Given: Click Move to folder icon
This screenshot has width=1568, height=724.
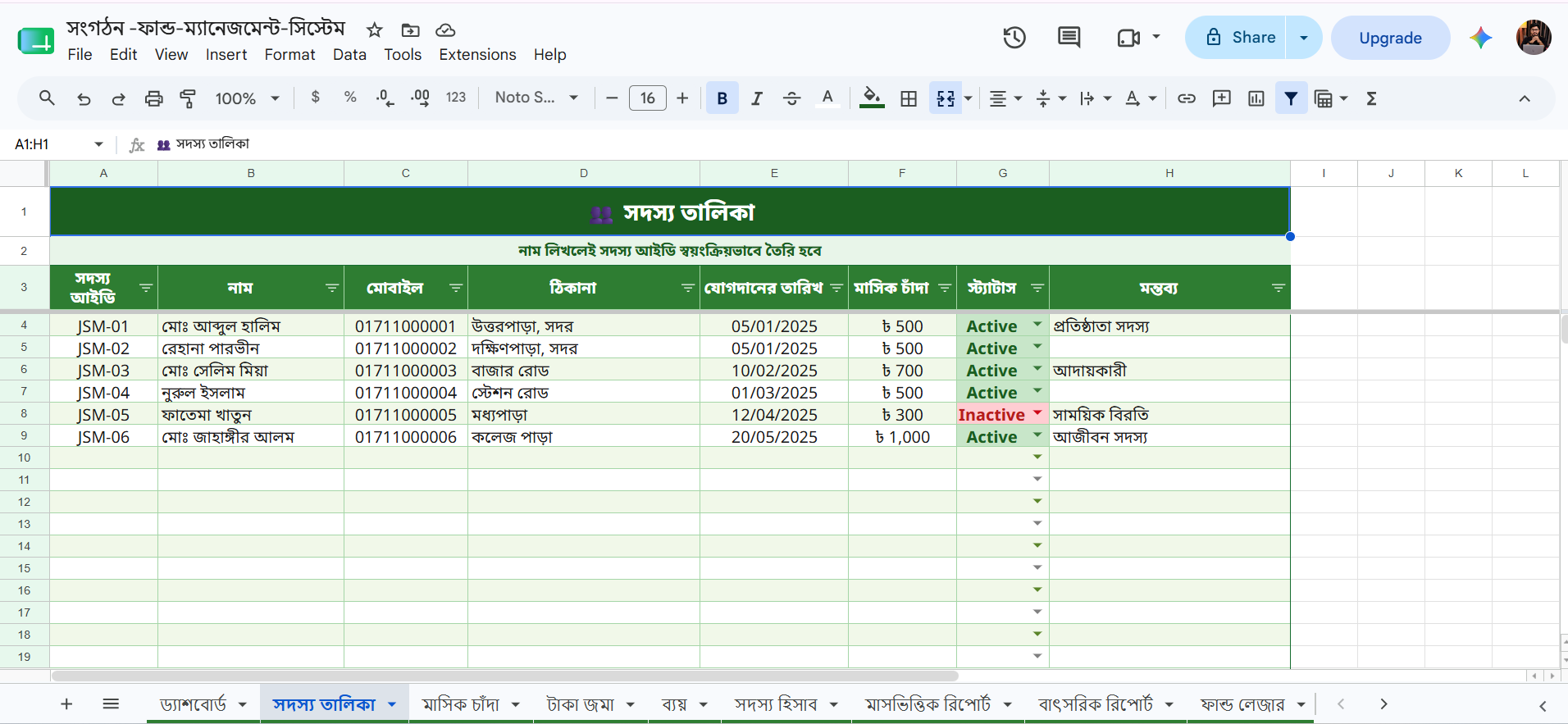Looking at the screenshot, I should click(x=410, y=30).
